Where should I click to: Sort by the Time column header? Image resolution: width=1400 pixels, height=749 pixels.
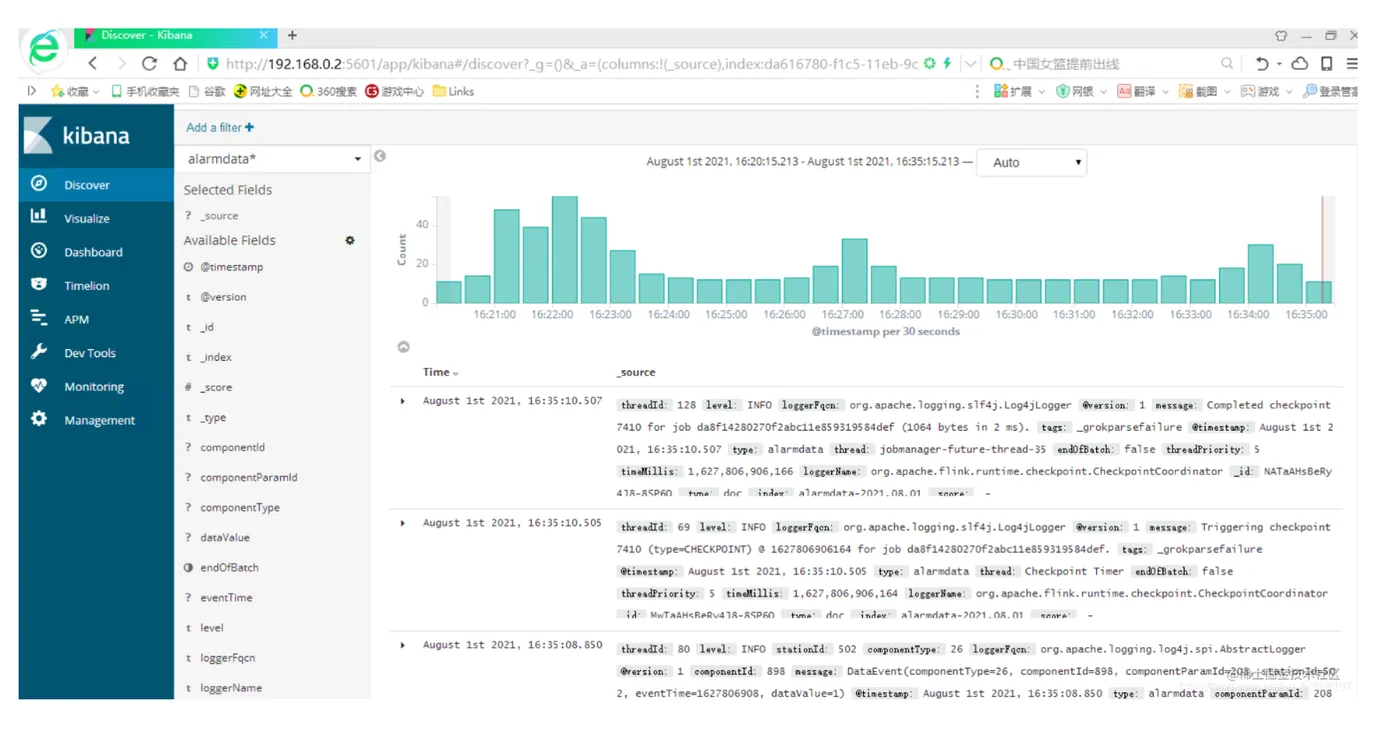click(440, 372)
